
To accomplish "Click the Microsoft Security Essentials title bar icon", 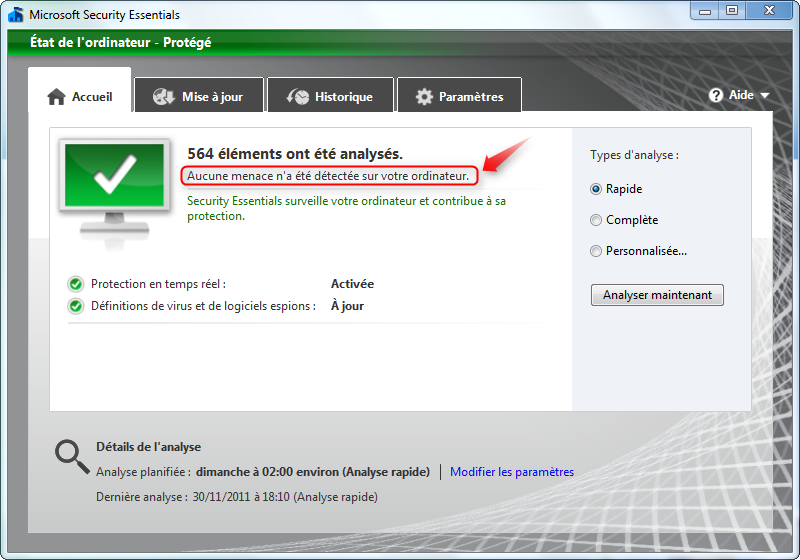I will tap(16, 14).
